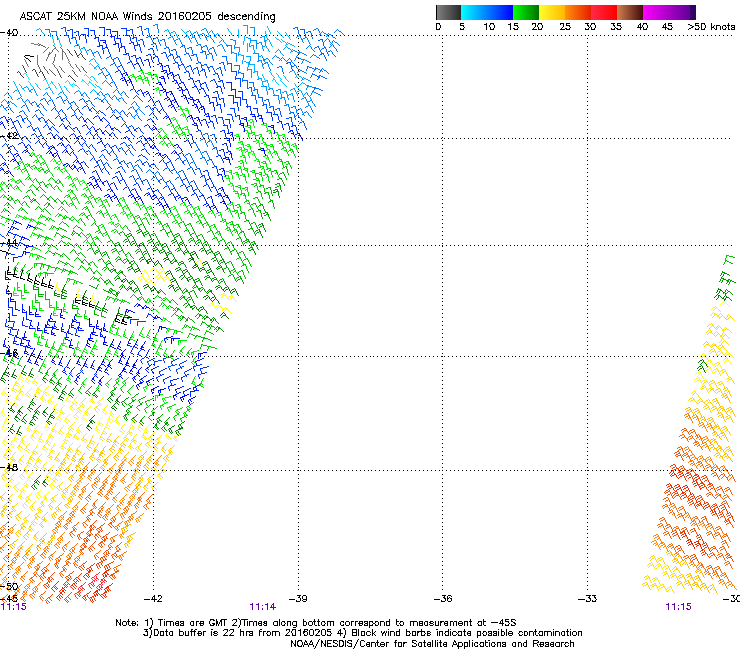Click the 'Black wind barbs indicate possible contamination' note
The width and height of the screenshot is (740, 650).
click(467, 633)
